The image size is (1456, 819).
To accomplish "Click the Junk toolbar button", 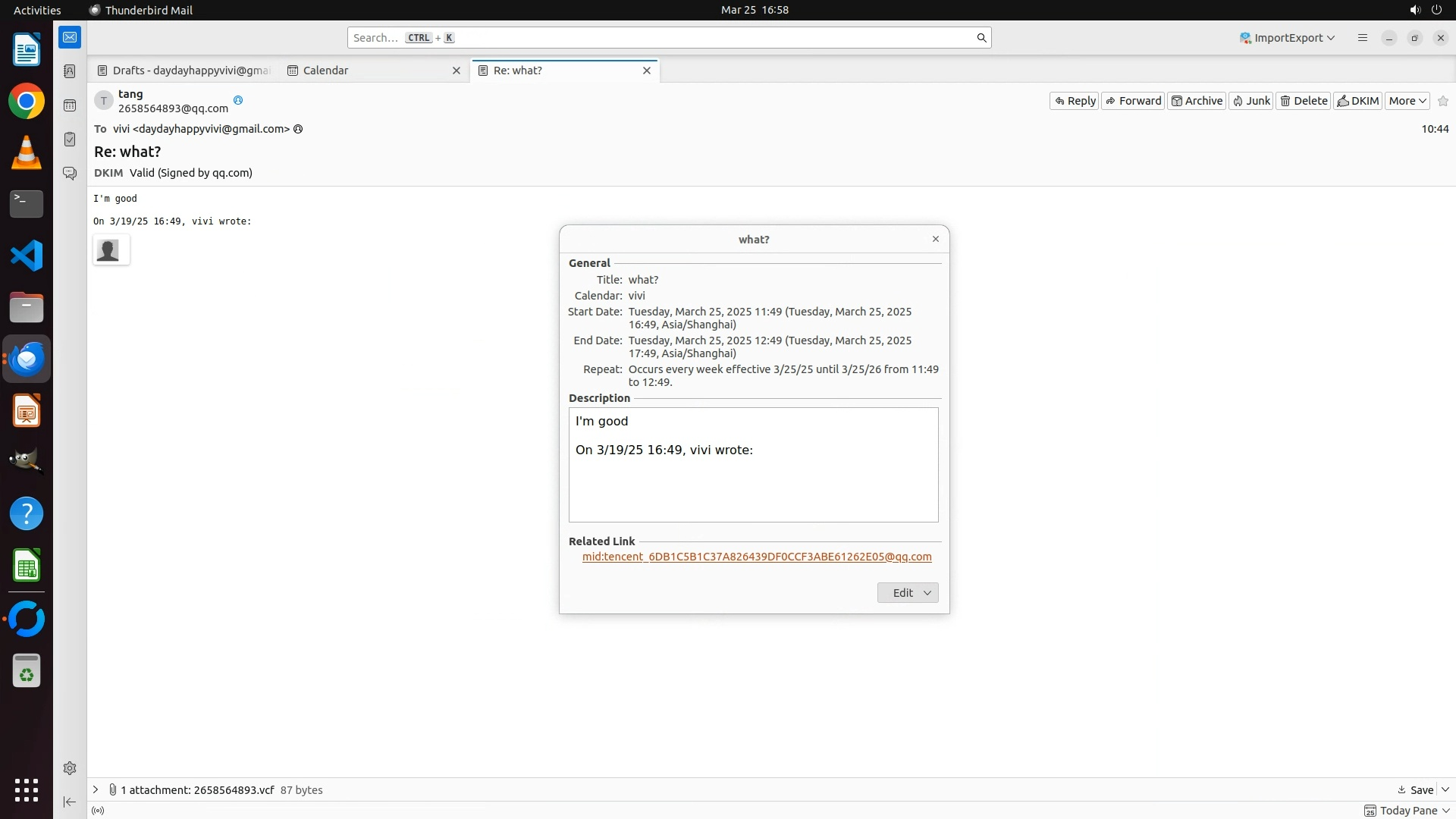I will coord(1250,101).
